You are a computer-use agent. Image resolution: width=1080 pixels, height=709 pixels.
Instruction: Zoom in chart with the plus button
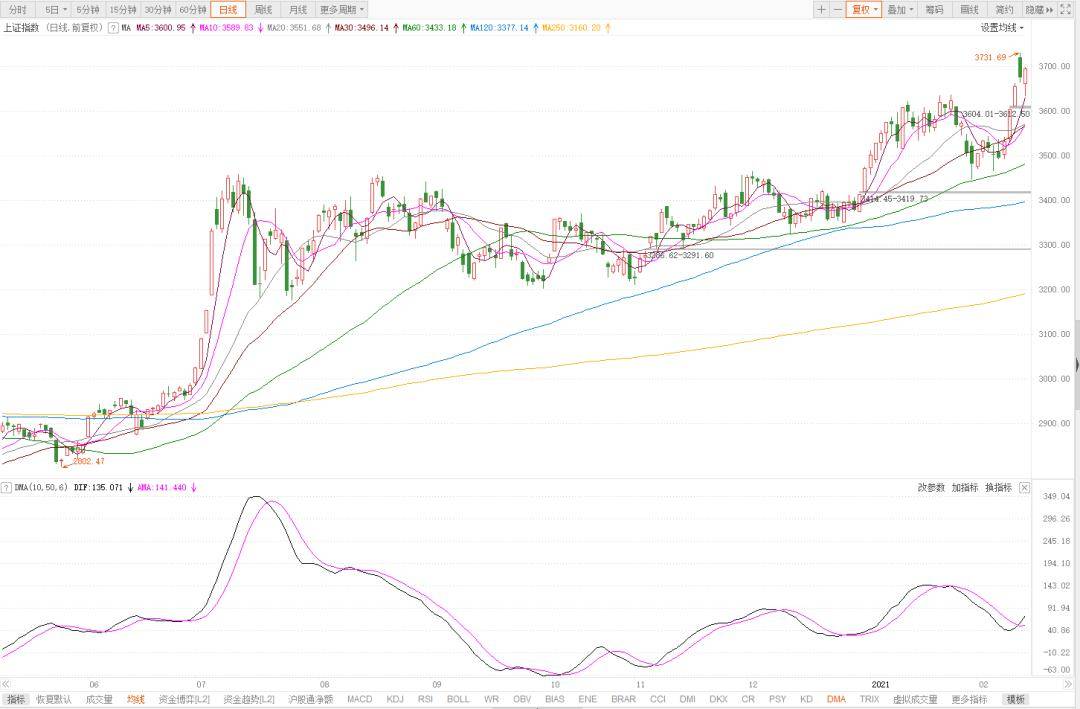click(x=821, y=10)
